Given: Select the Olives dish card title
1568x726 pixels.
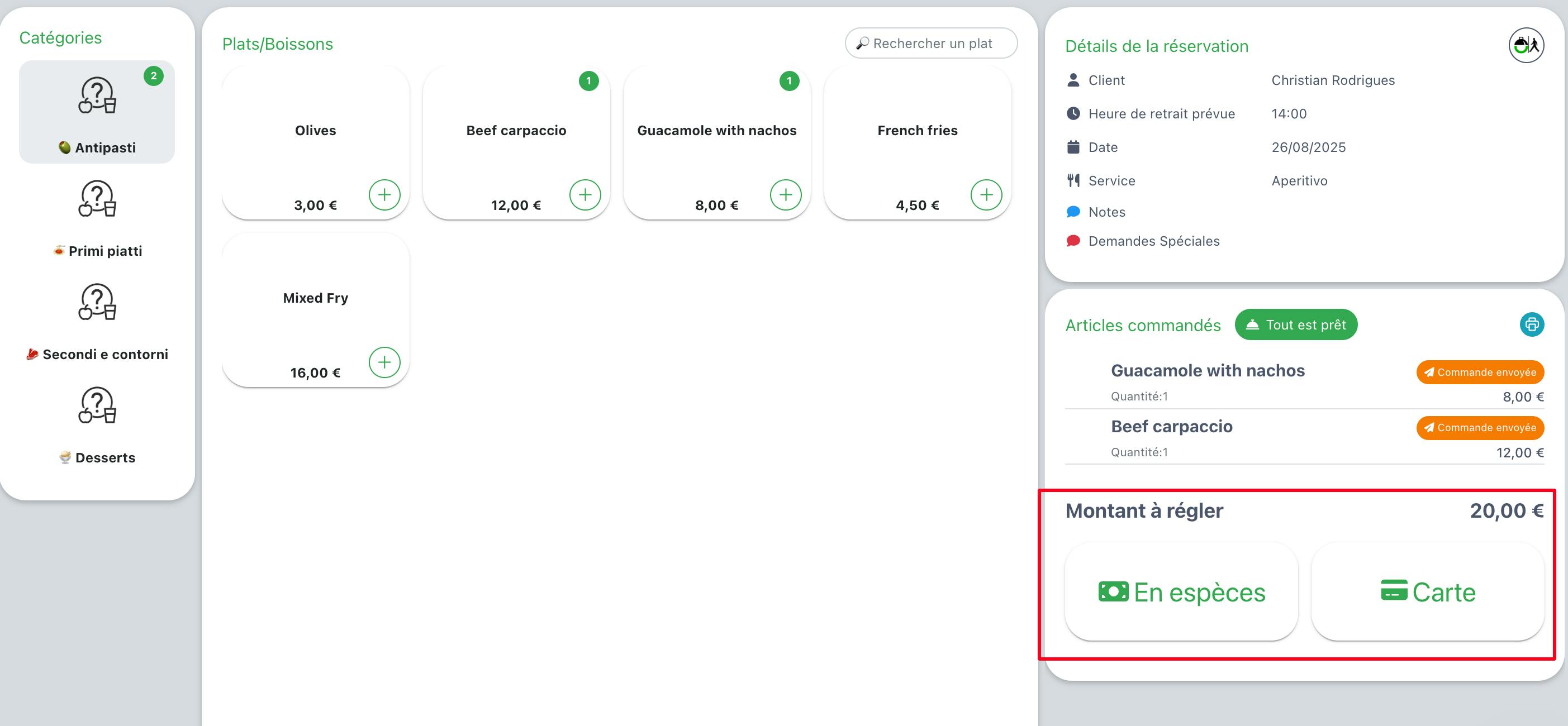Looking at the screenshot, I should pos(315,130).
